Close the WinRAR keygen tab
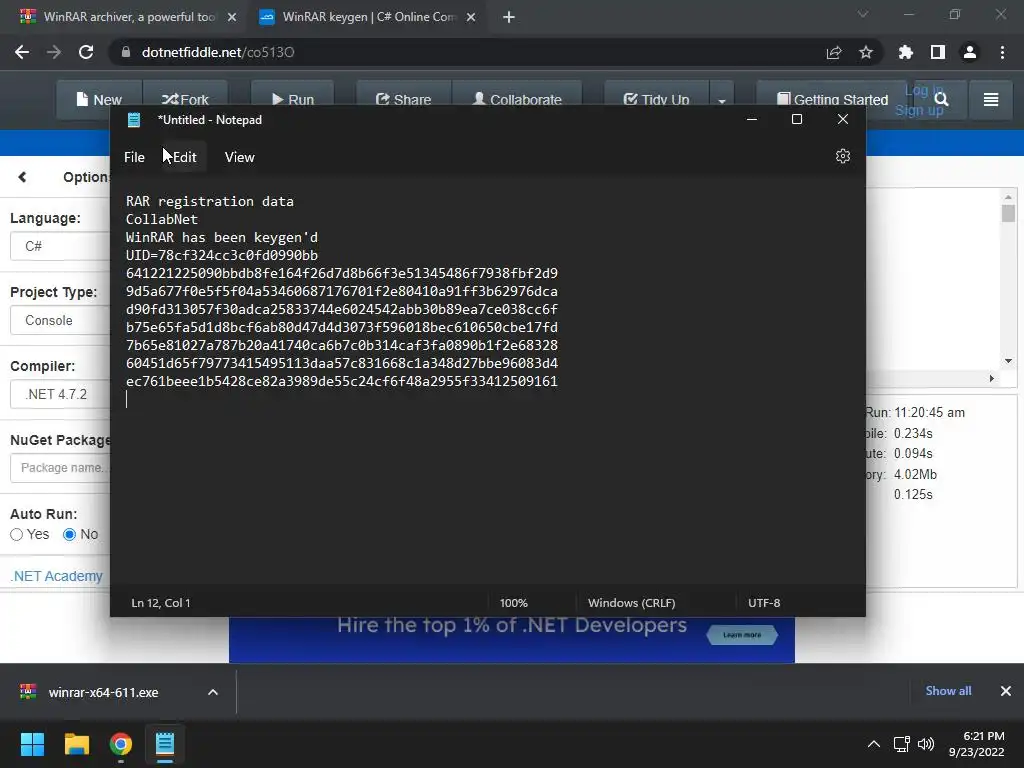This screenshot has height=768, width=1024. pos(471,17)
